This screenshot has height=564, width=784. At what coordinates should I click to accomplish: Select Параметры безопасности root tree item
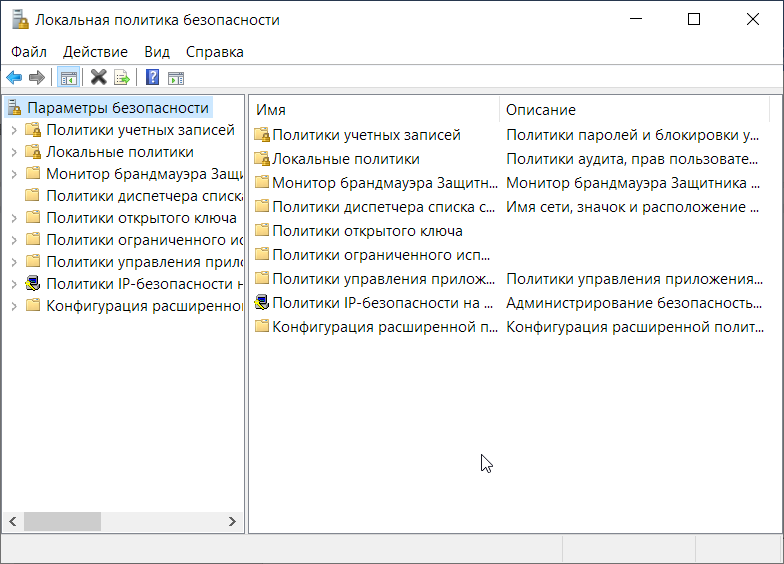(x=118, y=108)
